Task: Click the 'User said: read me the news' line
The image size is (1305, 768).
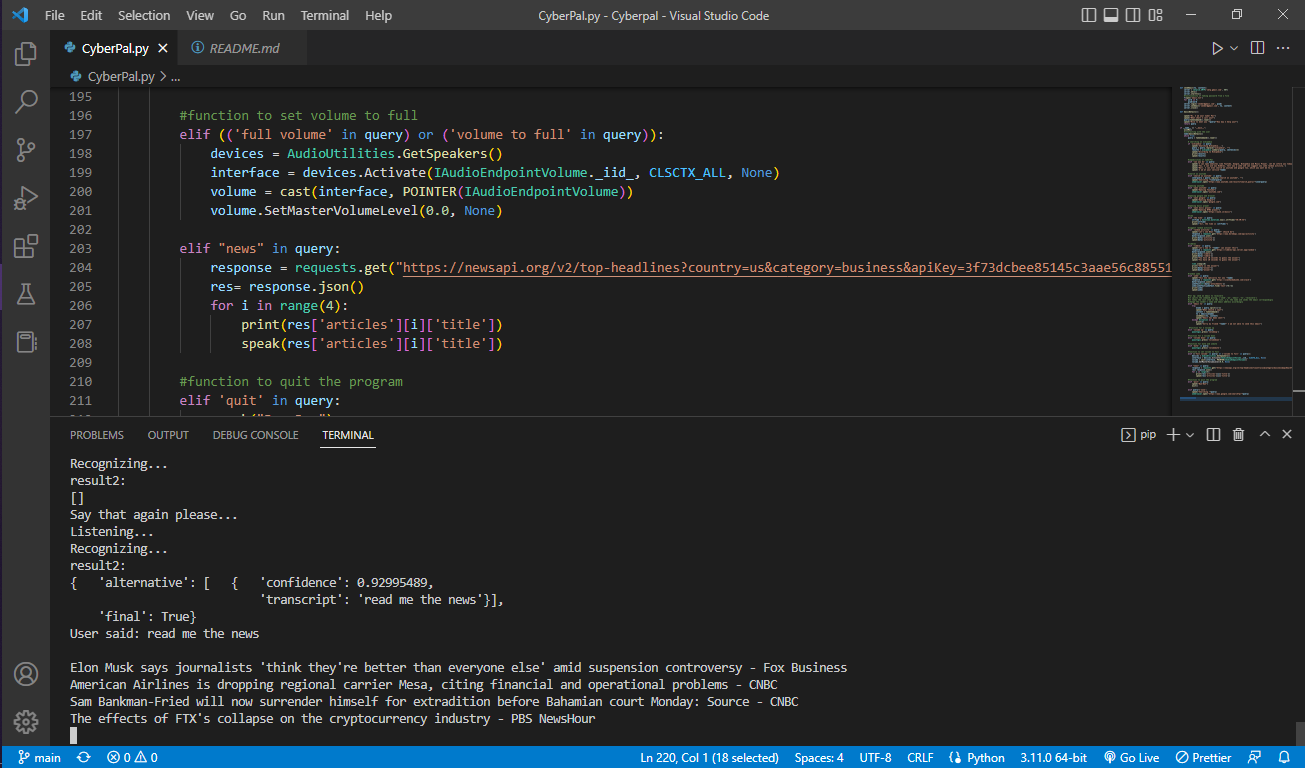Action: [x=164, y=634]
